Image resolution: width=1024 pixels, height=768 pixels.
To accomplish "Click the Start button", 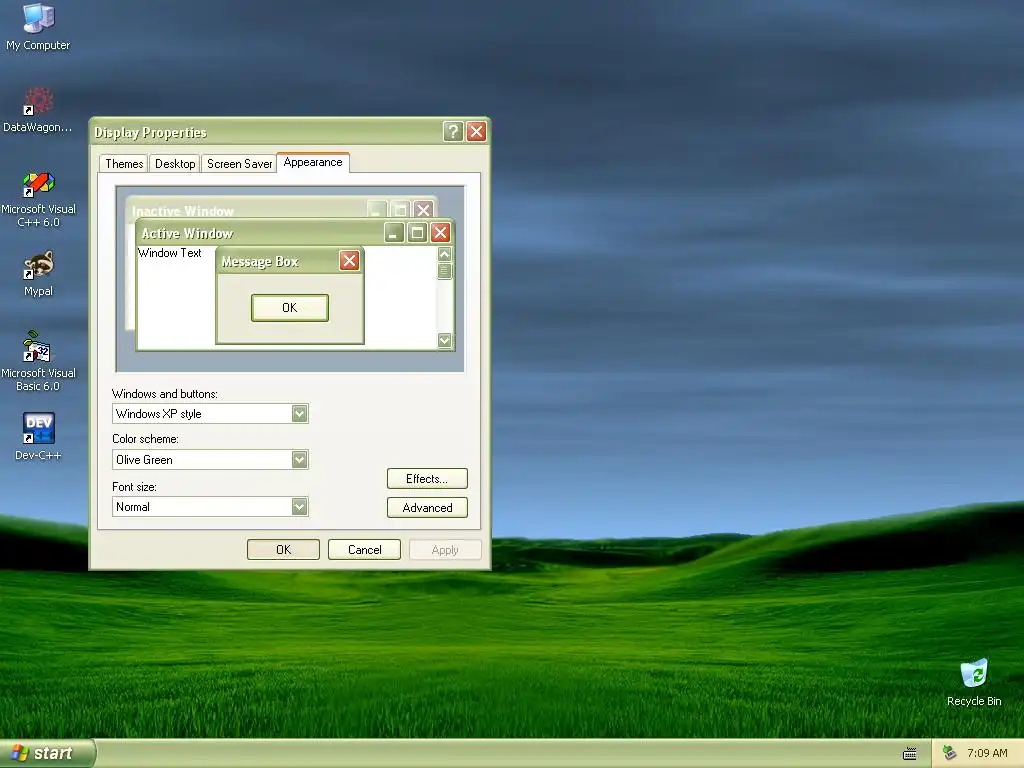I will coord(47,753).
